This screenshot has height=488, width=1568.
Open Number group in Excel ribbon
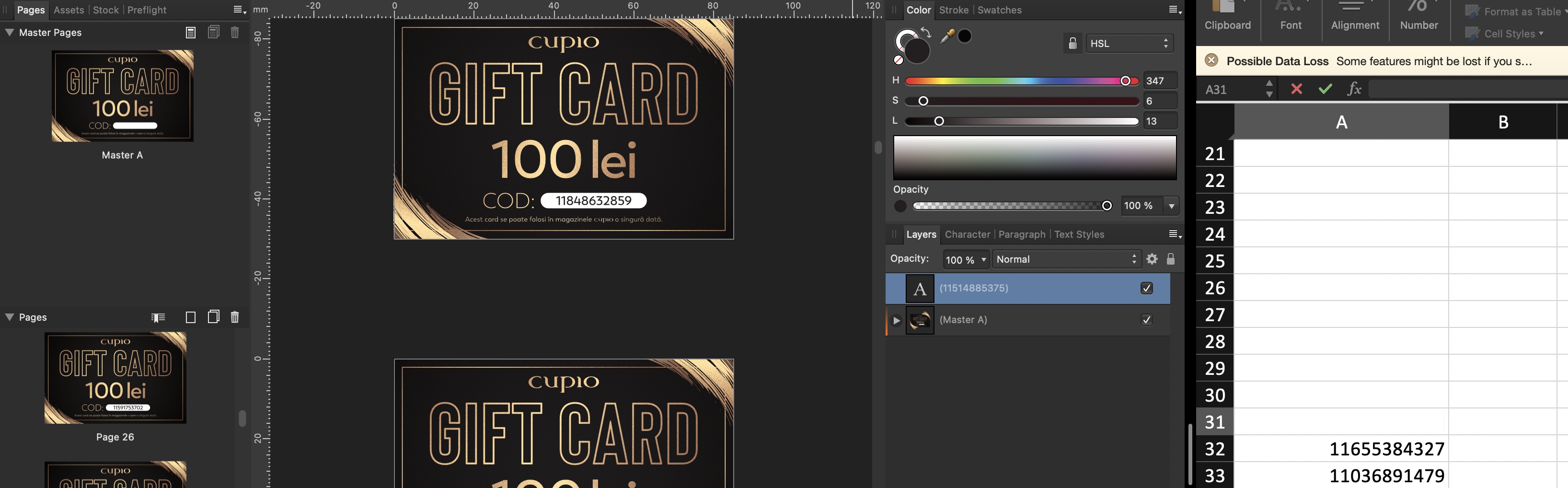coord(1419,16)
